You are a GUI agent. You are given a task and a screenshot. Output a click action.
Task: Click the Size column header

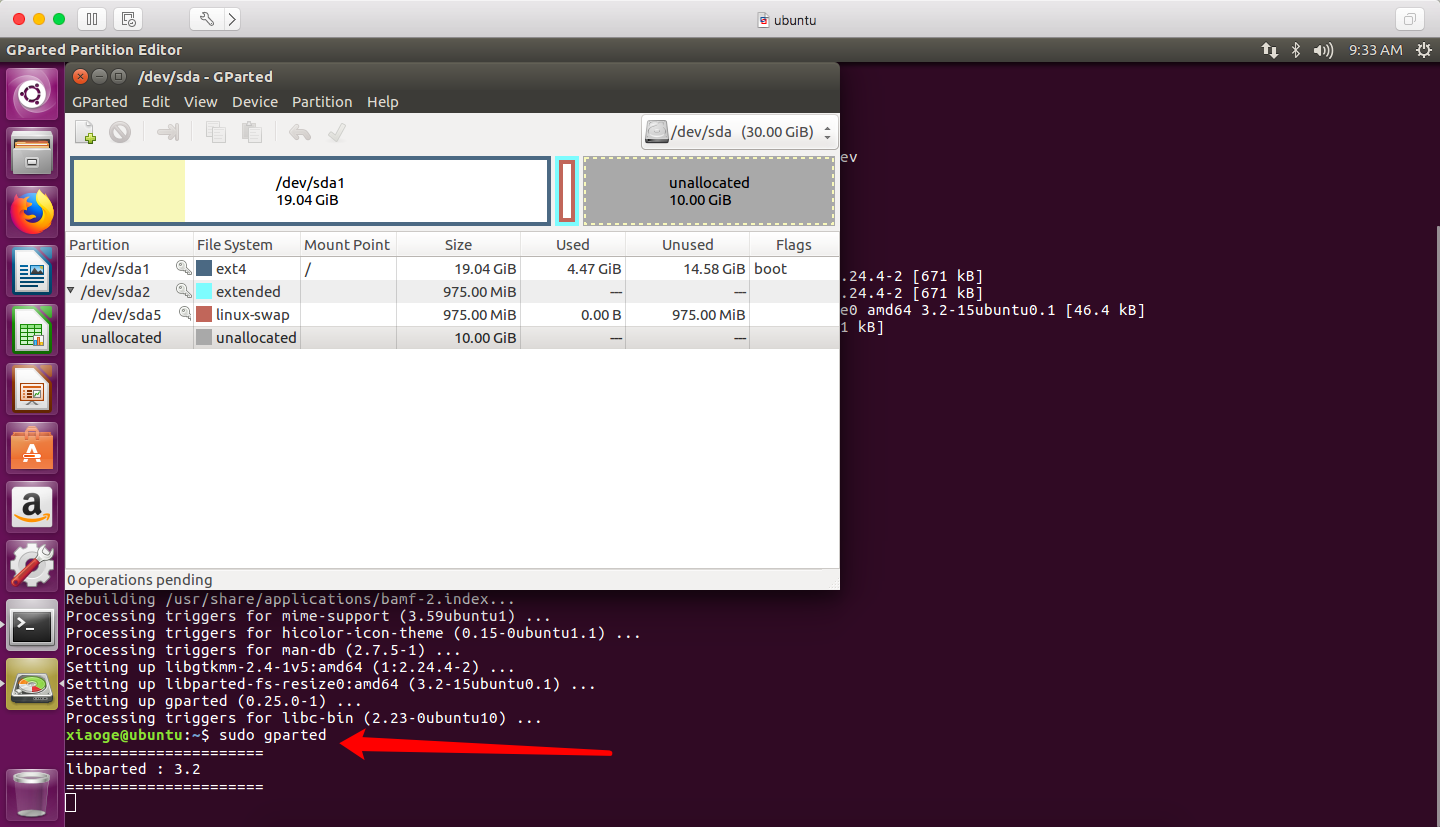coord(458,245)
